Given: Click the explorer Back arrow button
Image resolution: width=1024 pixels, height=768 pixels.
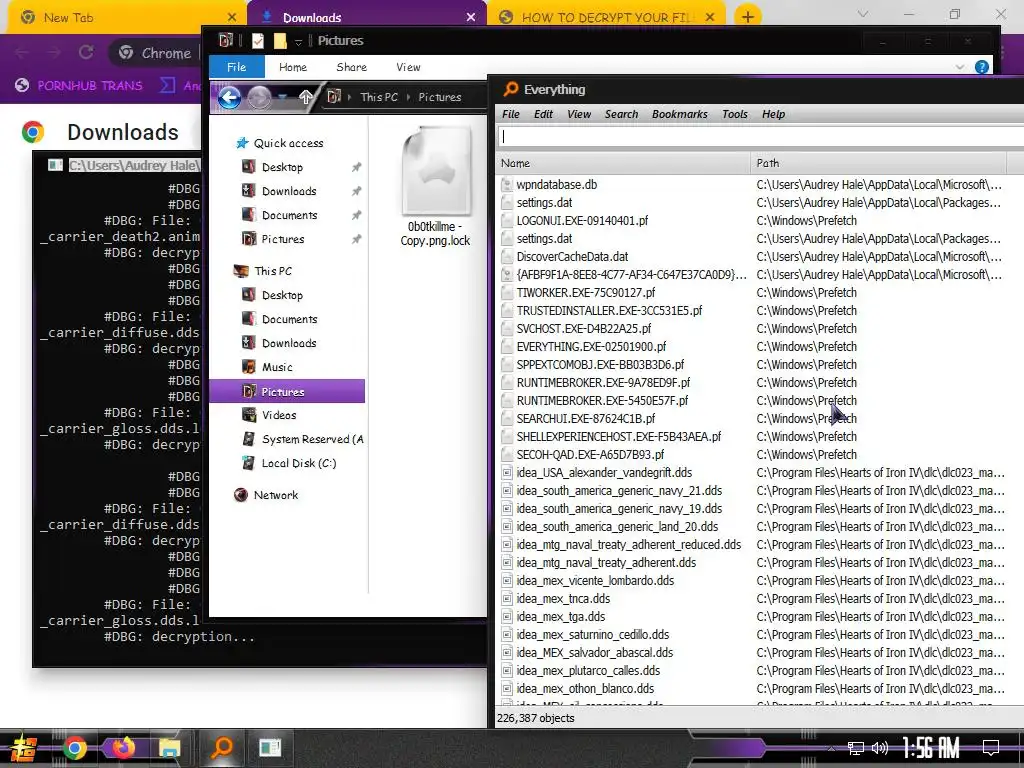Looking at the screenshot, I should [229, 98].
